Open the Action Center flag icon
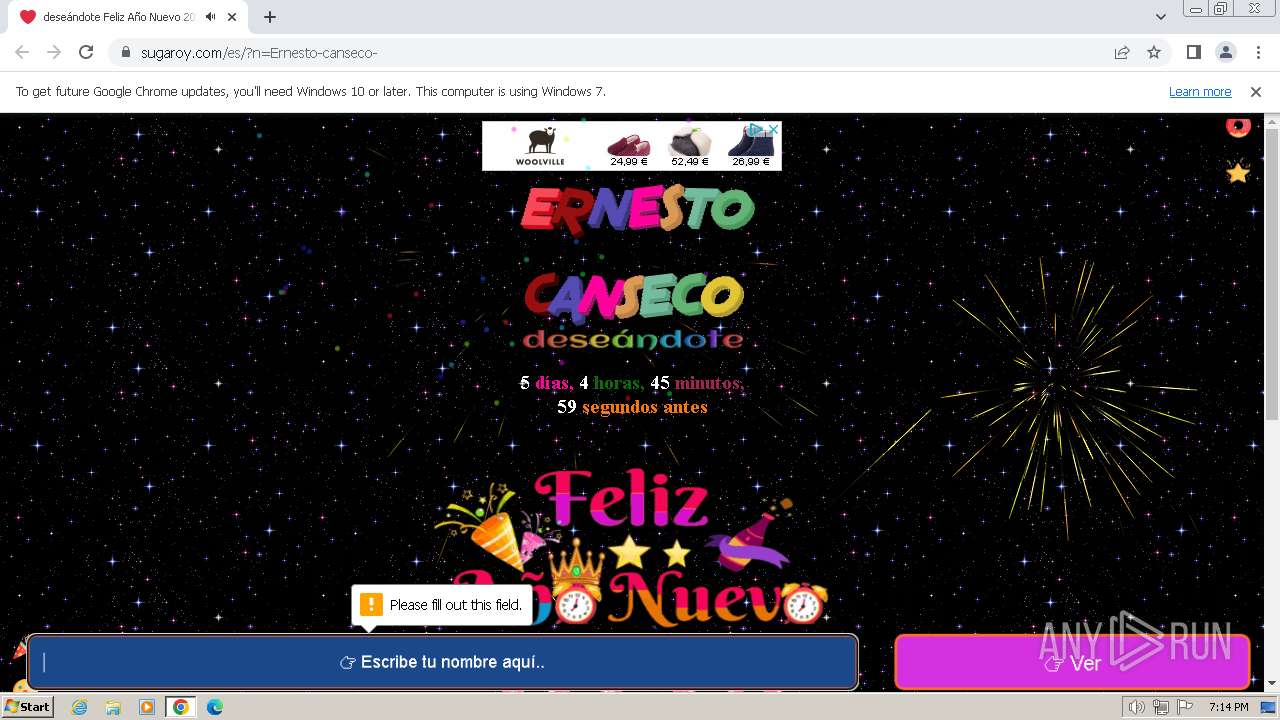The height and width of the screenshot is (720, 1280). point(1184,707)
